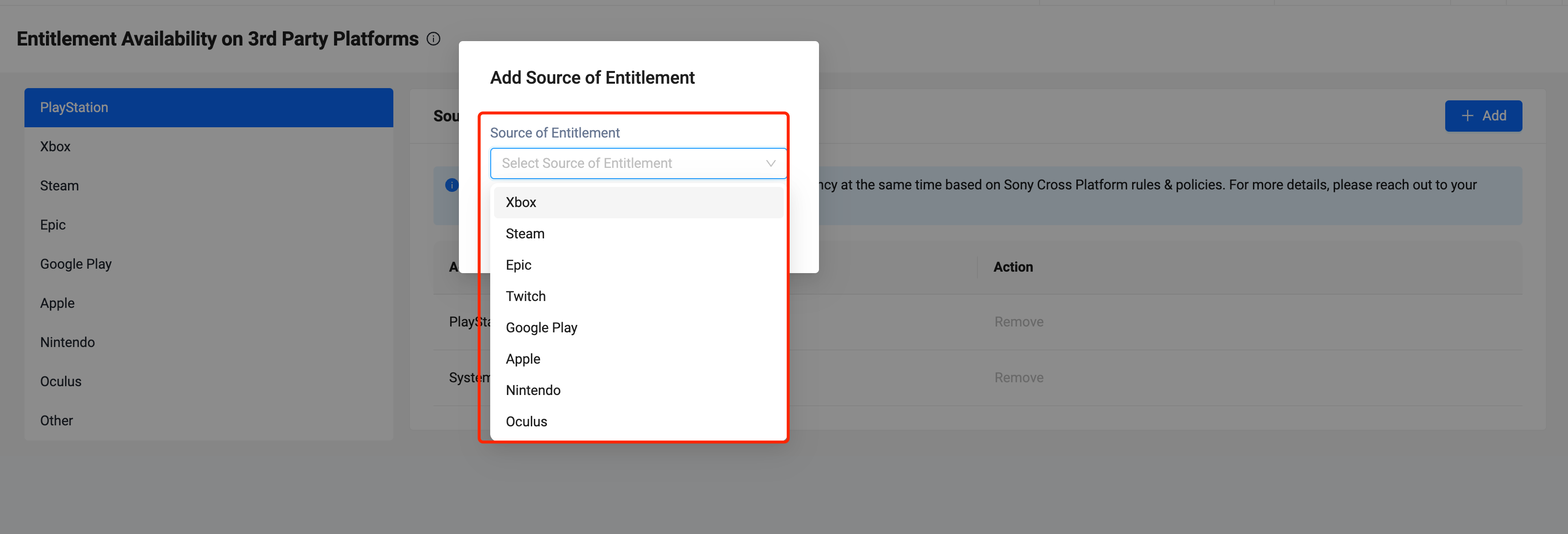
Task: Open Epic in the platform sidebar
Action: tap(209, 225)
